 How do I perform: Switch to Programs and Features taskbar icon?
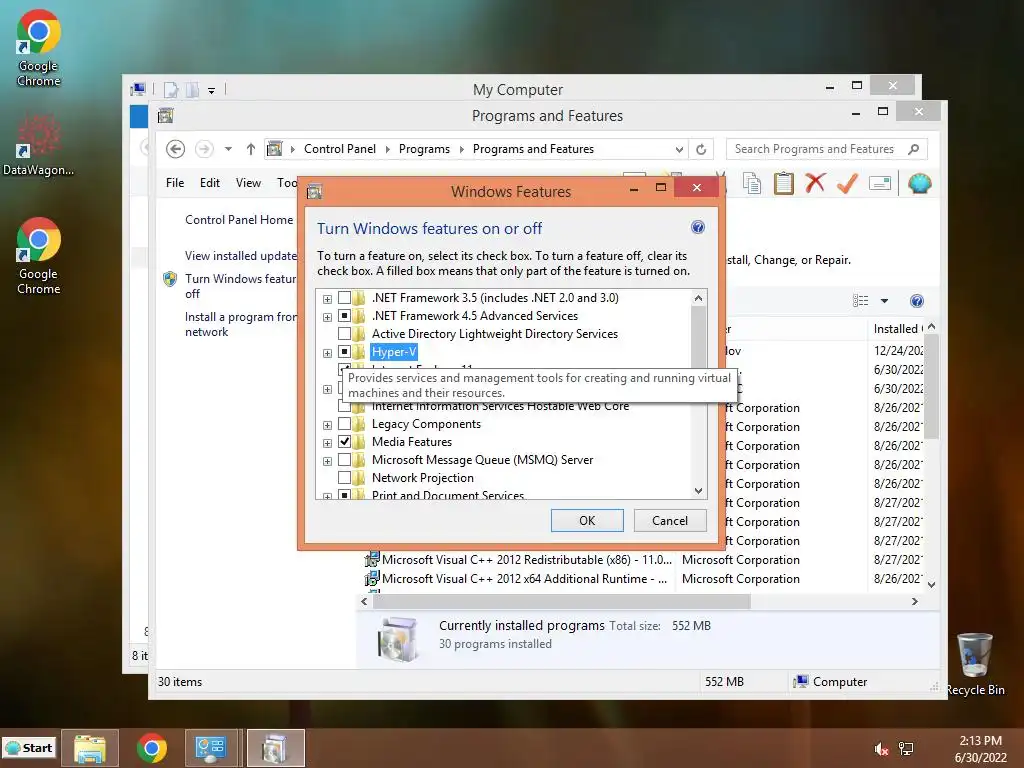point(275,748)
